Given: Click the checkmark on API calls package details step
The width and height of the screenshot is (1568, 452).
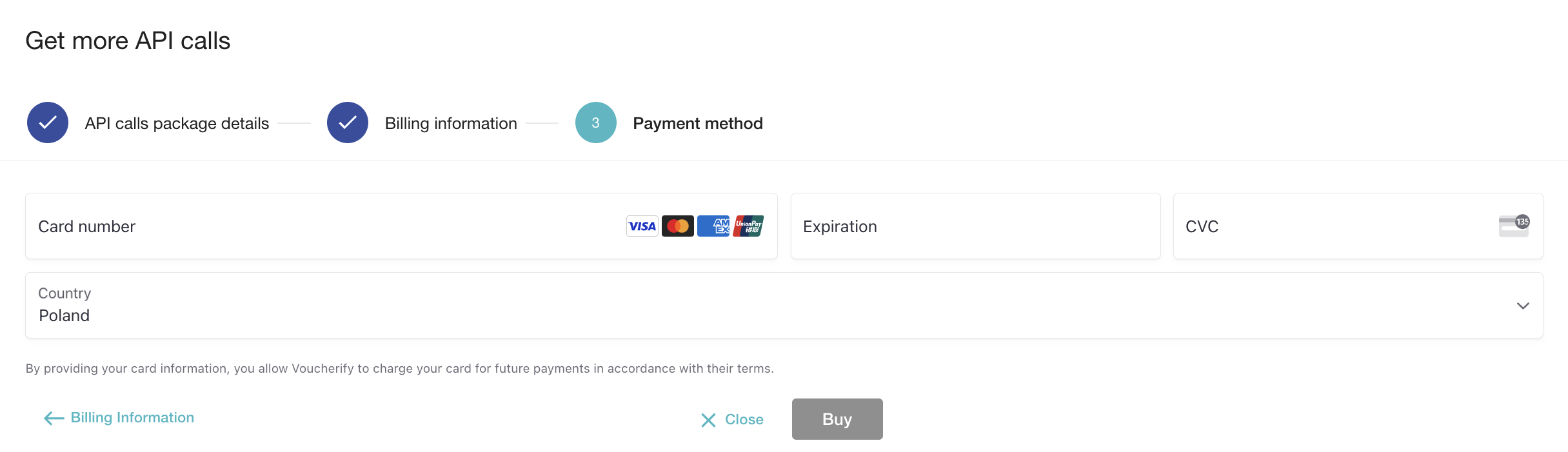Looking at the screenshot, I should pyautogui.click(x=47, y=122).
